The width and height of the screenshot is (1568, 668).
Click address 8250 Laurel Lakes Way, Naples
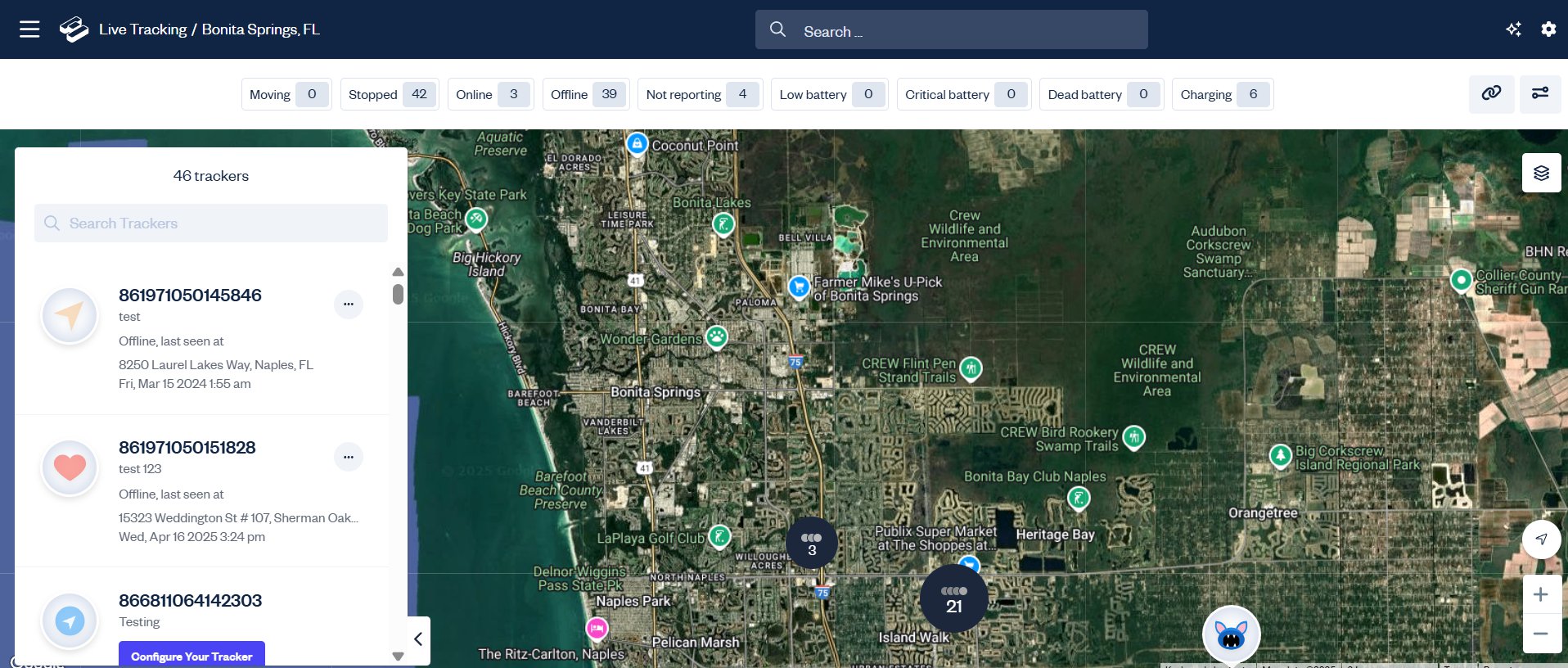(216, 365)
